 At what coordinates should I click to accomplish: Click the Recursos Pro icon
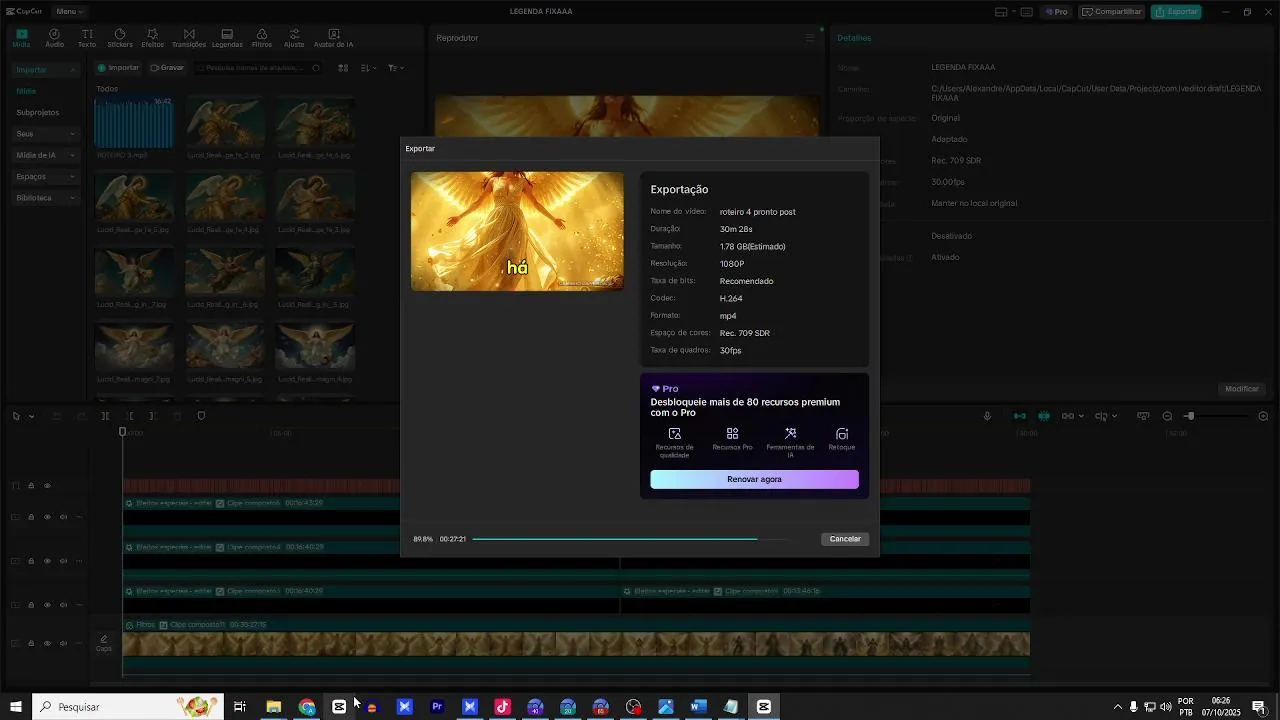[x=732, y=439]
